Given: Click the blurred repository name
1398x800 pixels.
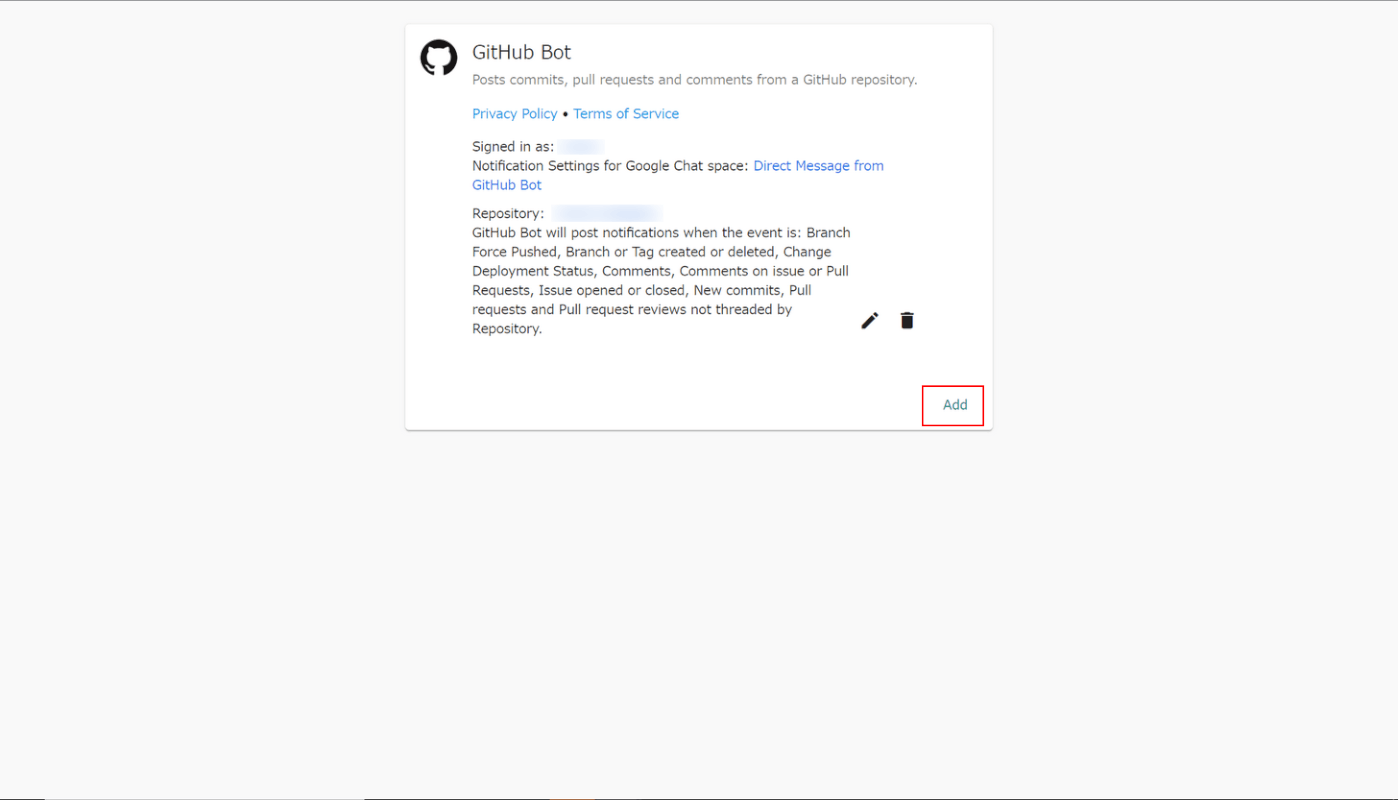Looking at the screenshot, I should (x=606, y=214).
